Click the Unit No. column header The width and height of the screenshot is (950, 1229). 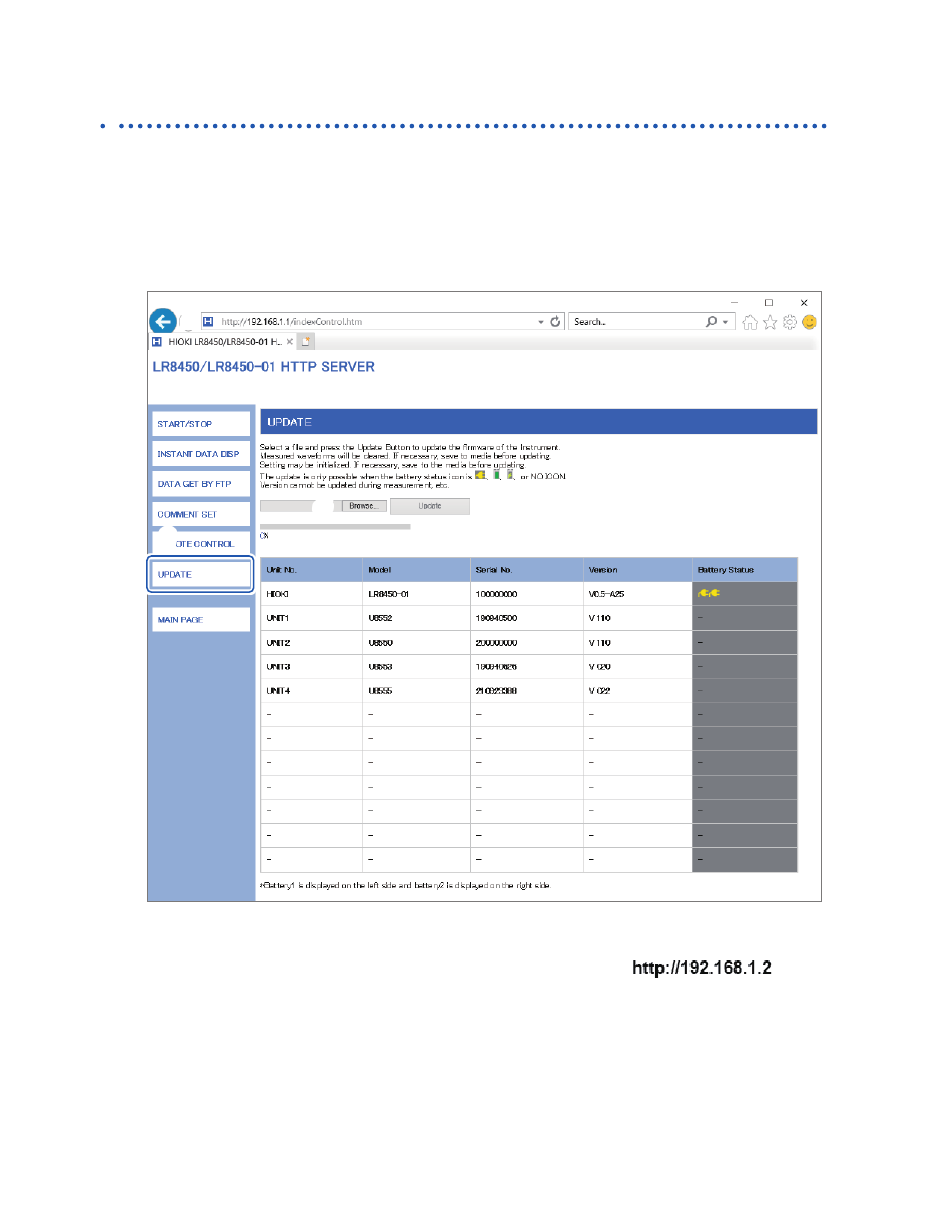[311, 570]
